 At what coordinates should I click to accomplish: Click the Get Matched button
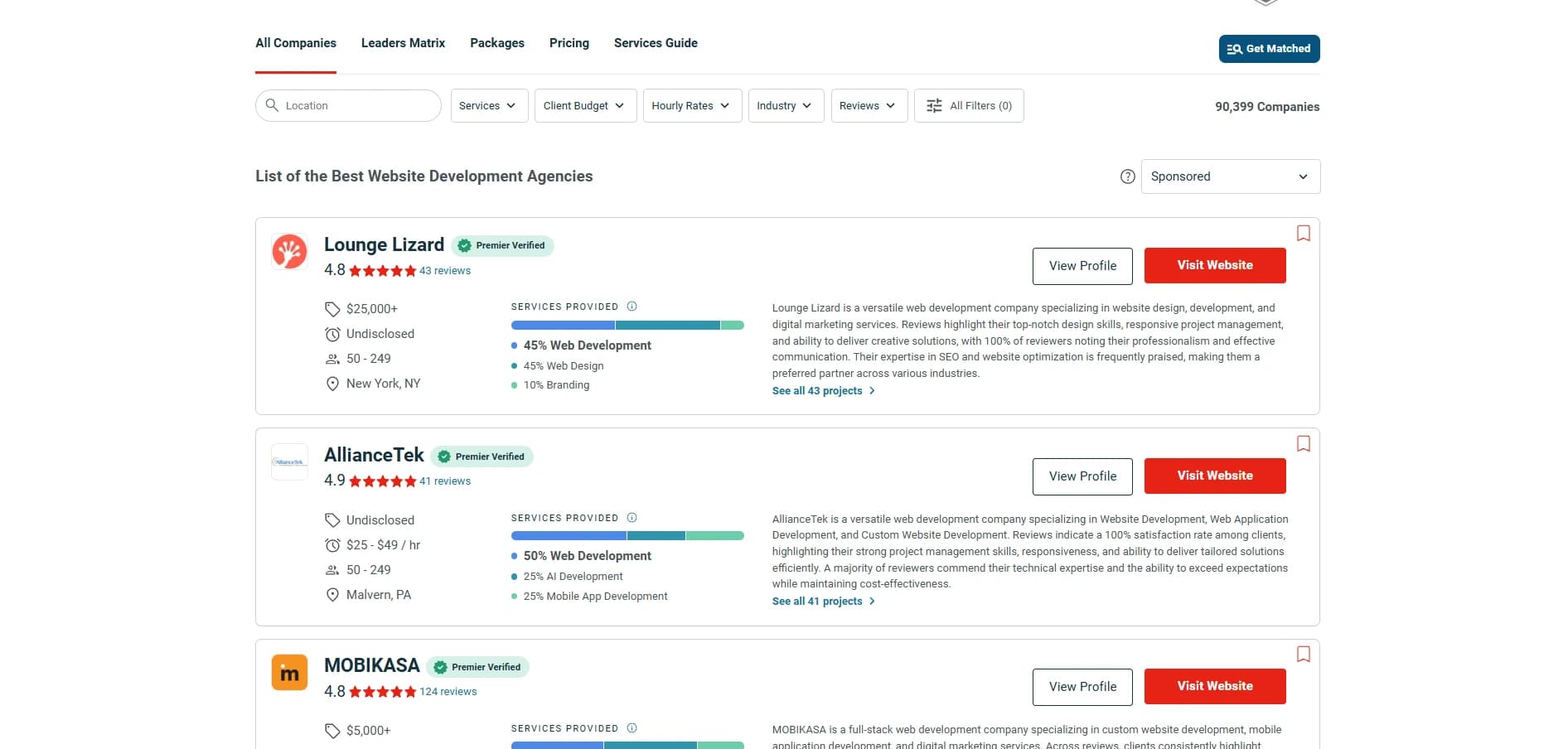[x=1269, y=49]
